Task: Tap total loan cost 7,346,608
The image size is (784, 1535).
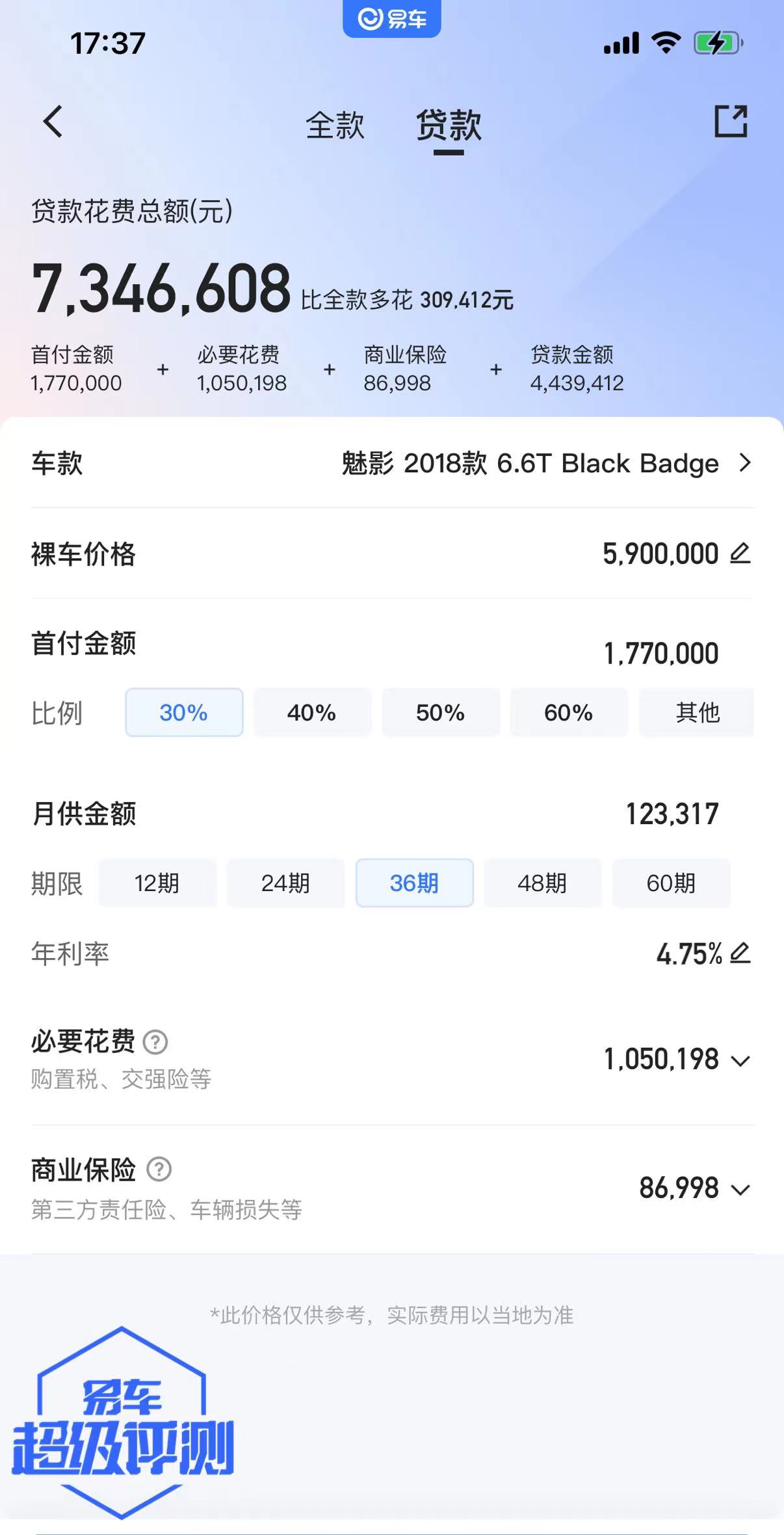Action: [x=161, y=289]
